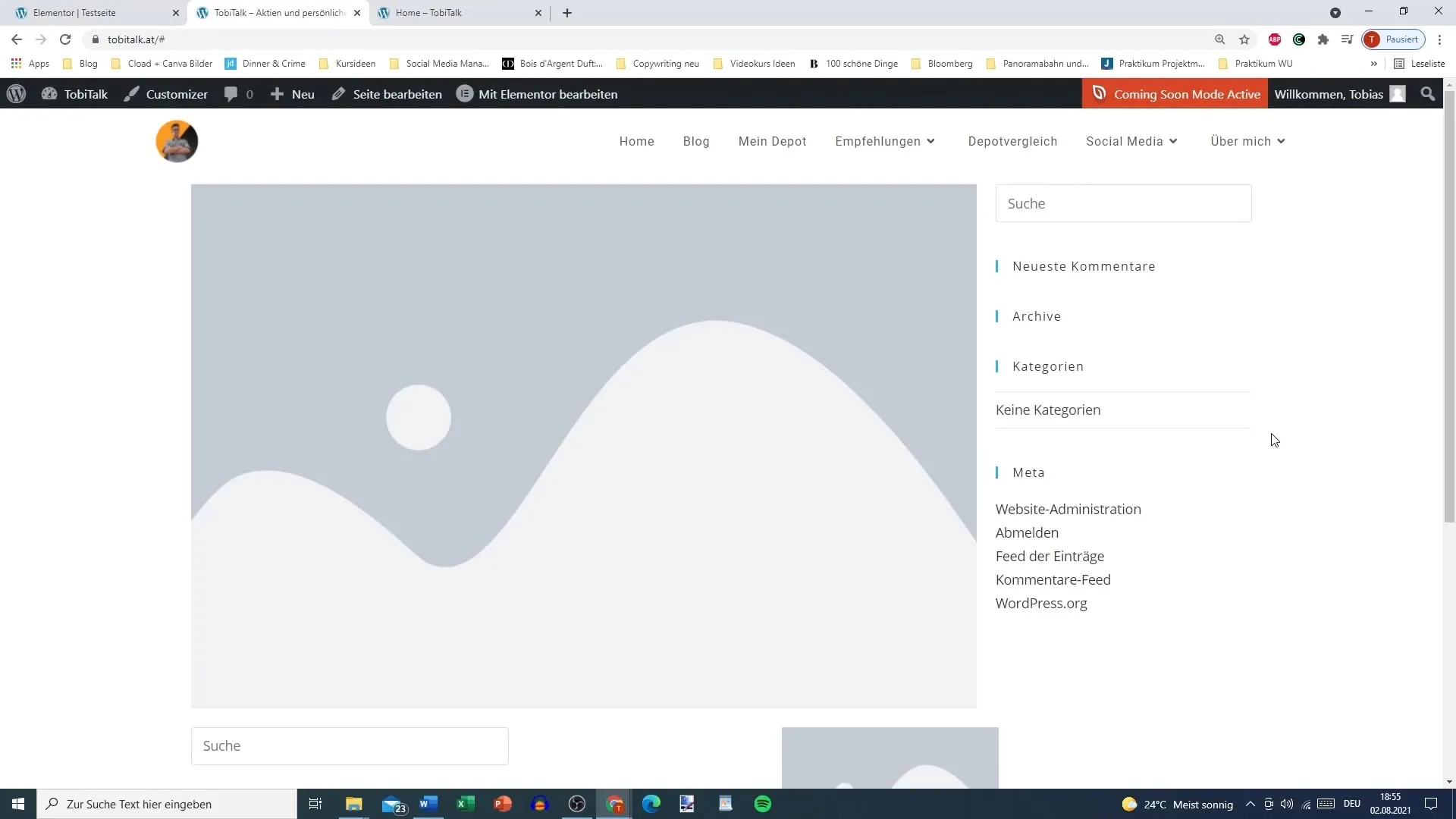
Task: Open the Kommentare-Feed link
Action: point(1053,579)
